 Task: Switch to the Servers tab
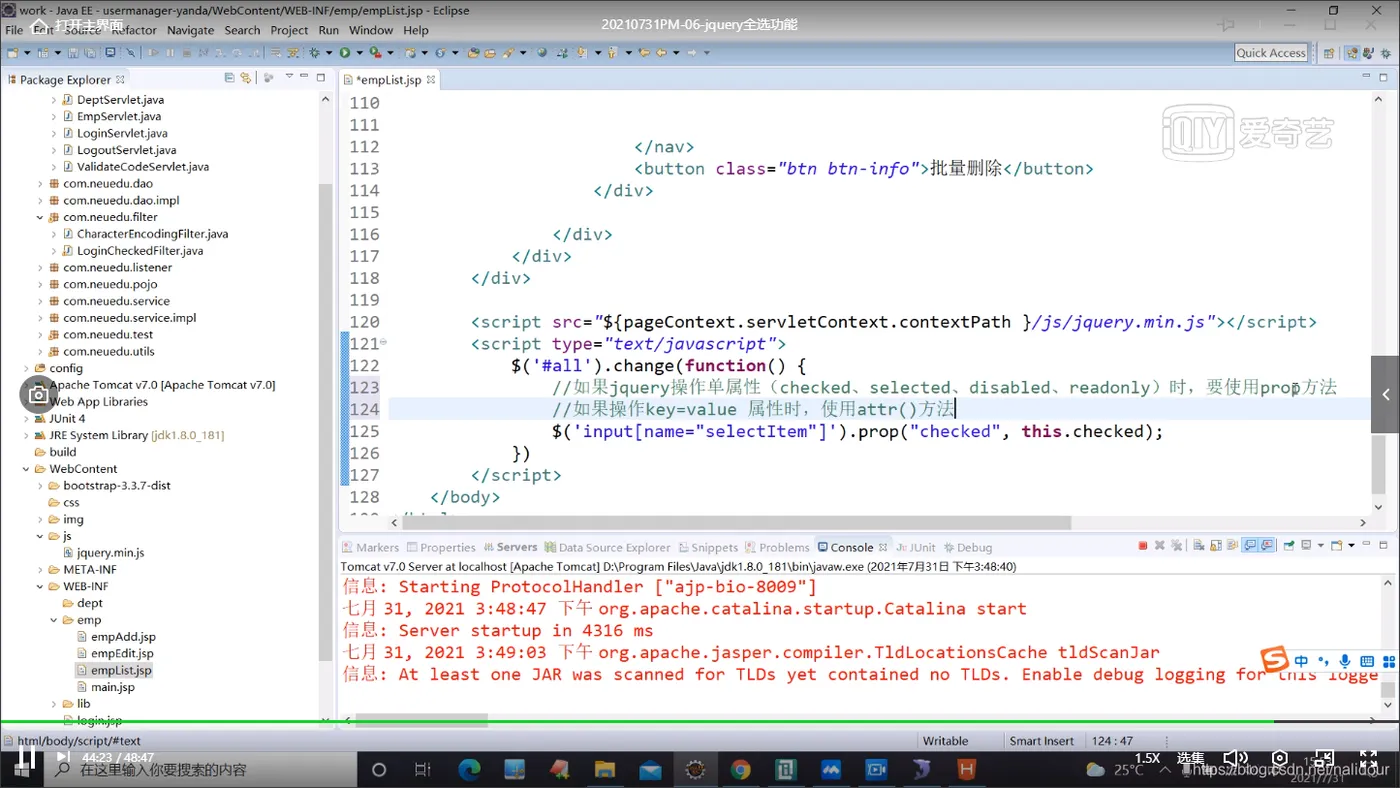click(x=510, y=547)
